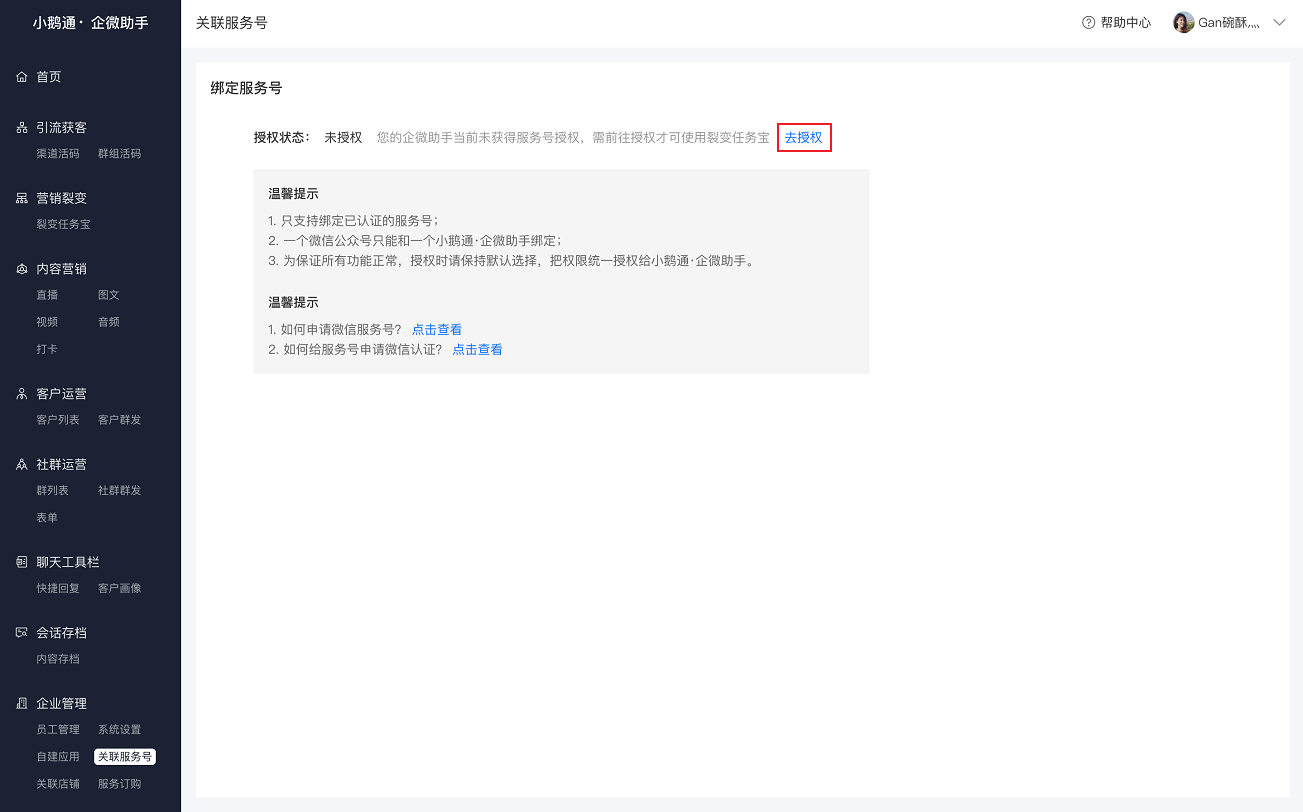Click 点击查看 for applying a service account

(x=437, y=330)
